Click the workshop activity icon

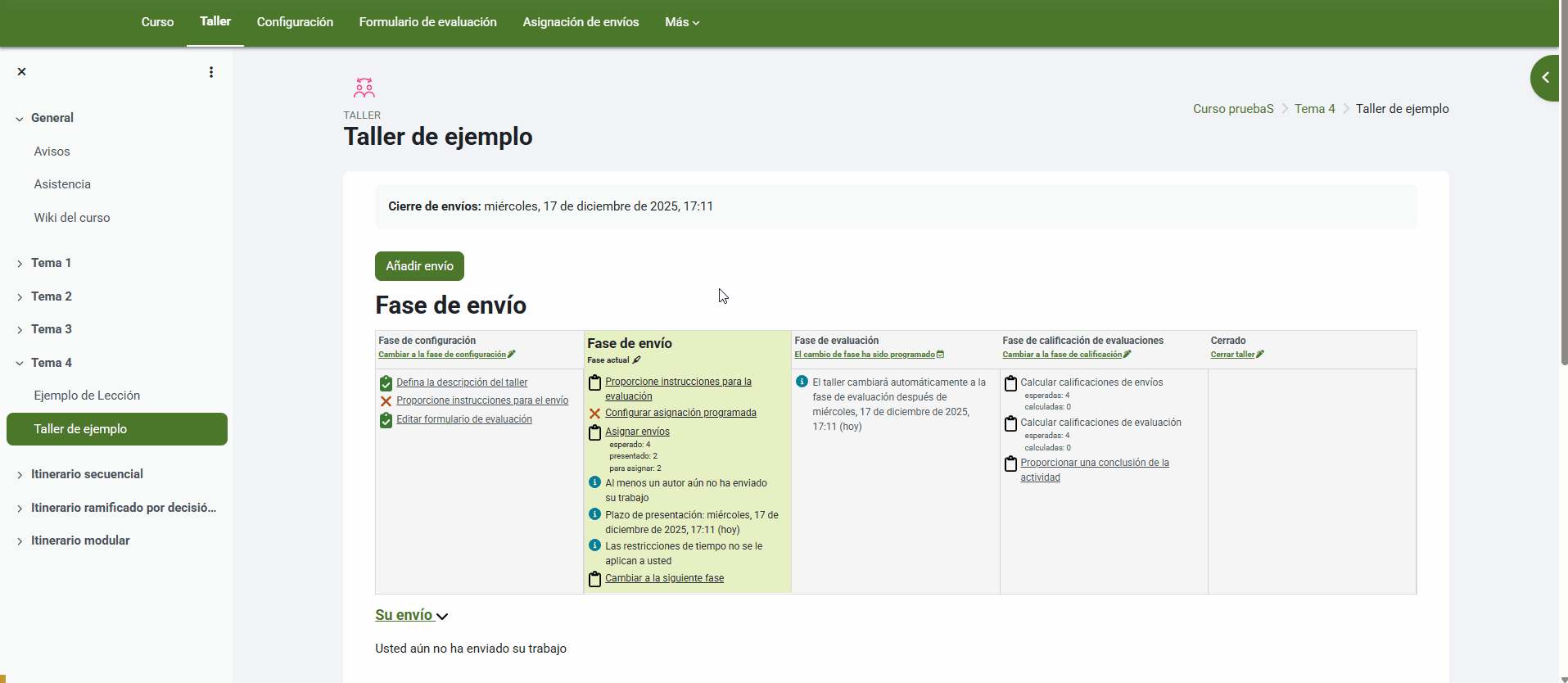point(364,88)
